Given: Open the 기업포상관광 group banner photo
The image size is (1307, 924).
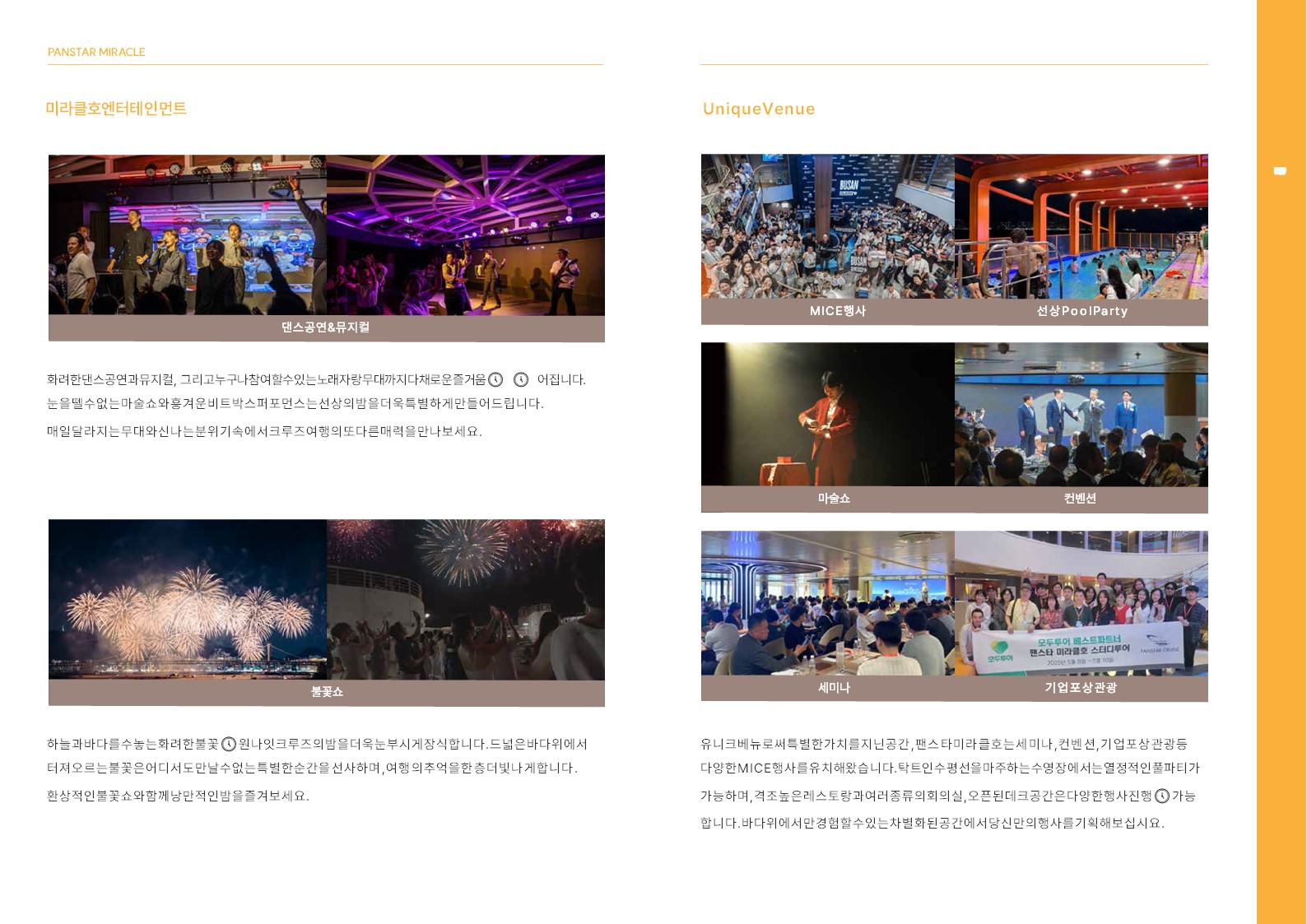Looking at the screenshot, I should tap(1081, 602).
